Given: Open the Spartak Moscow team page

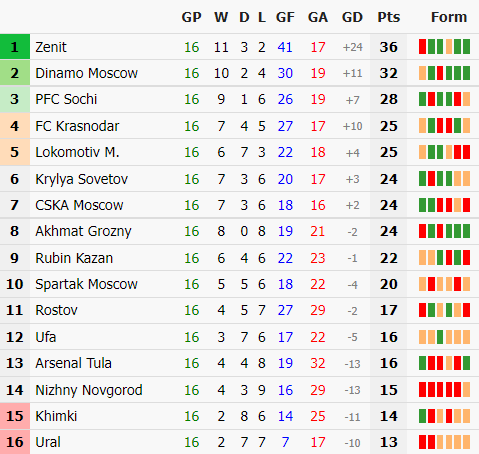Looking at the screenshot, I should pyautogui.click(x=86, y=284).
